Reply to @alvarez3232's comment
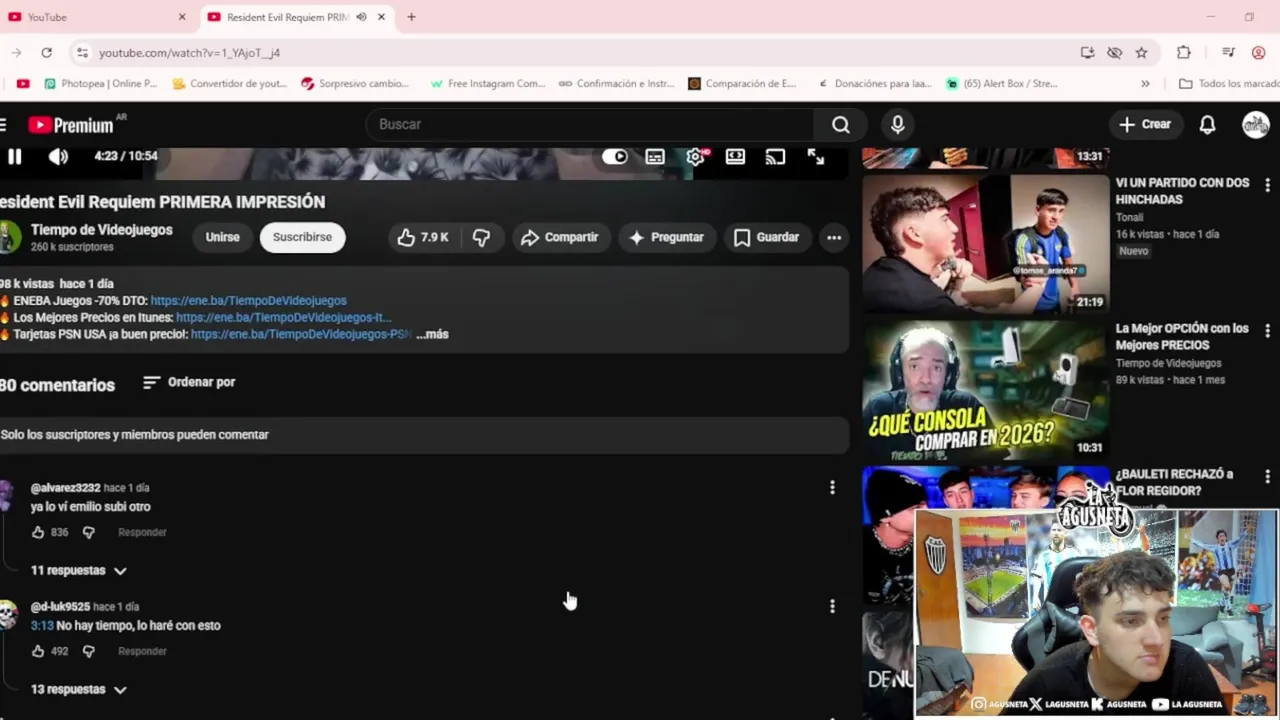The image size is (1280, 720). pyautogui.click(x=142, y=532)
